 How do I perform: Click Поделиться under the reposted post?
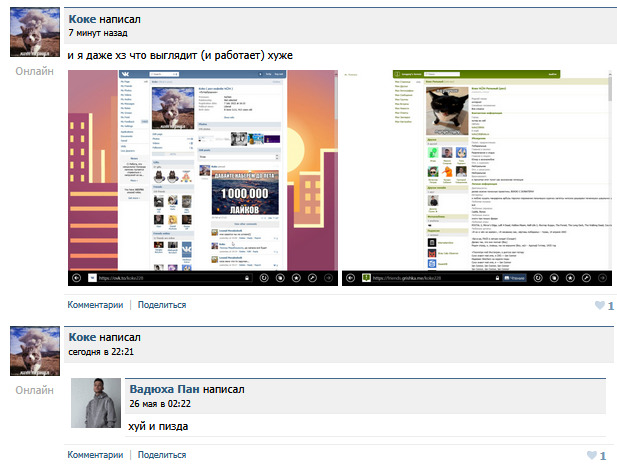click(x=162, y=455)
